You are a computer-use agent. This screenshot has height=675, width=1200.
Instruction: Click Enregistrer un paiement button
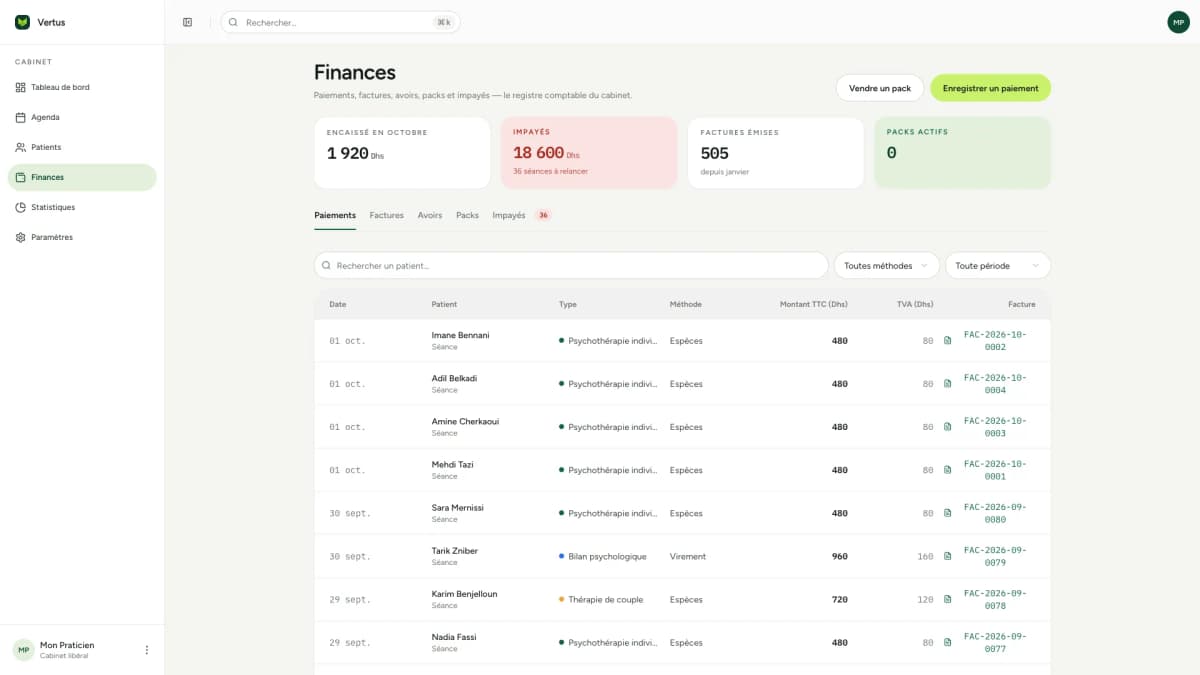(x=990, y=88)
